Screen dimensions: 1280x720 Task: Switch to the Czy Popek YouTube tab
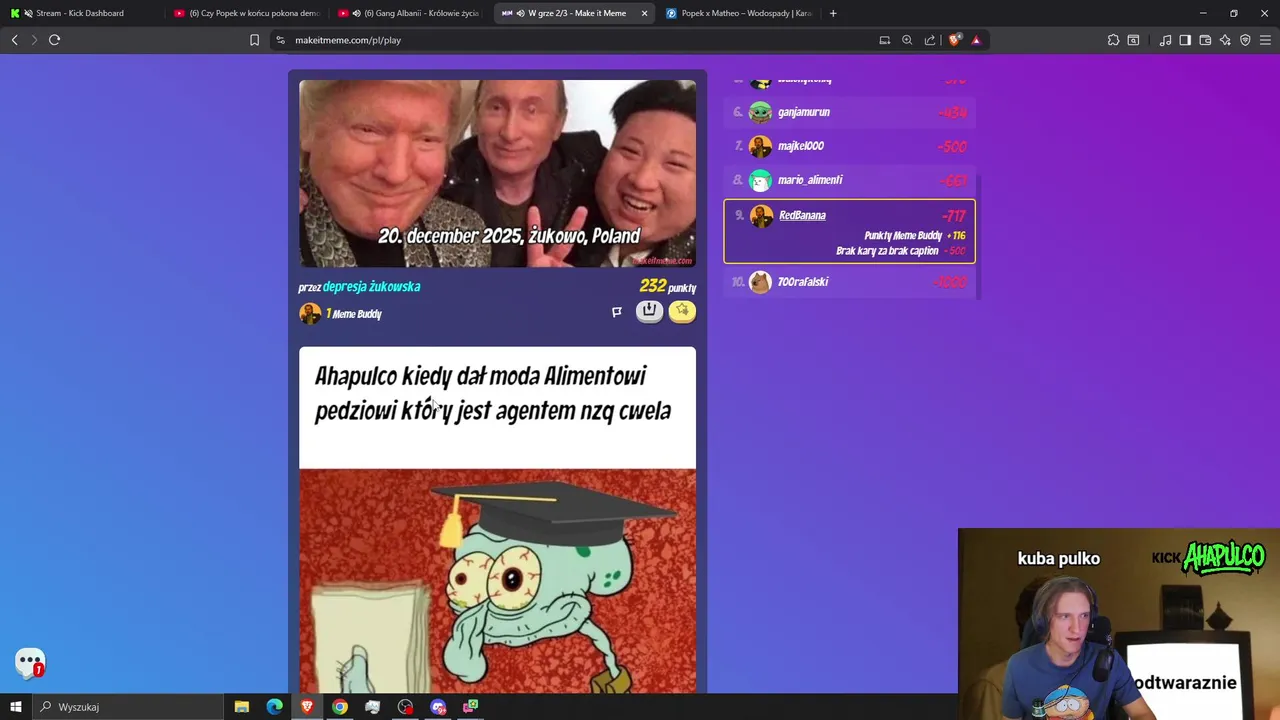click(247, 13)
